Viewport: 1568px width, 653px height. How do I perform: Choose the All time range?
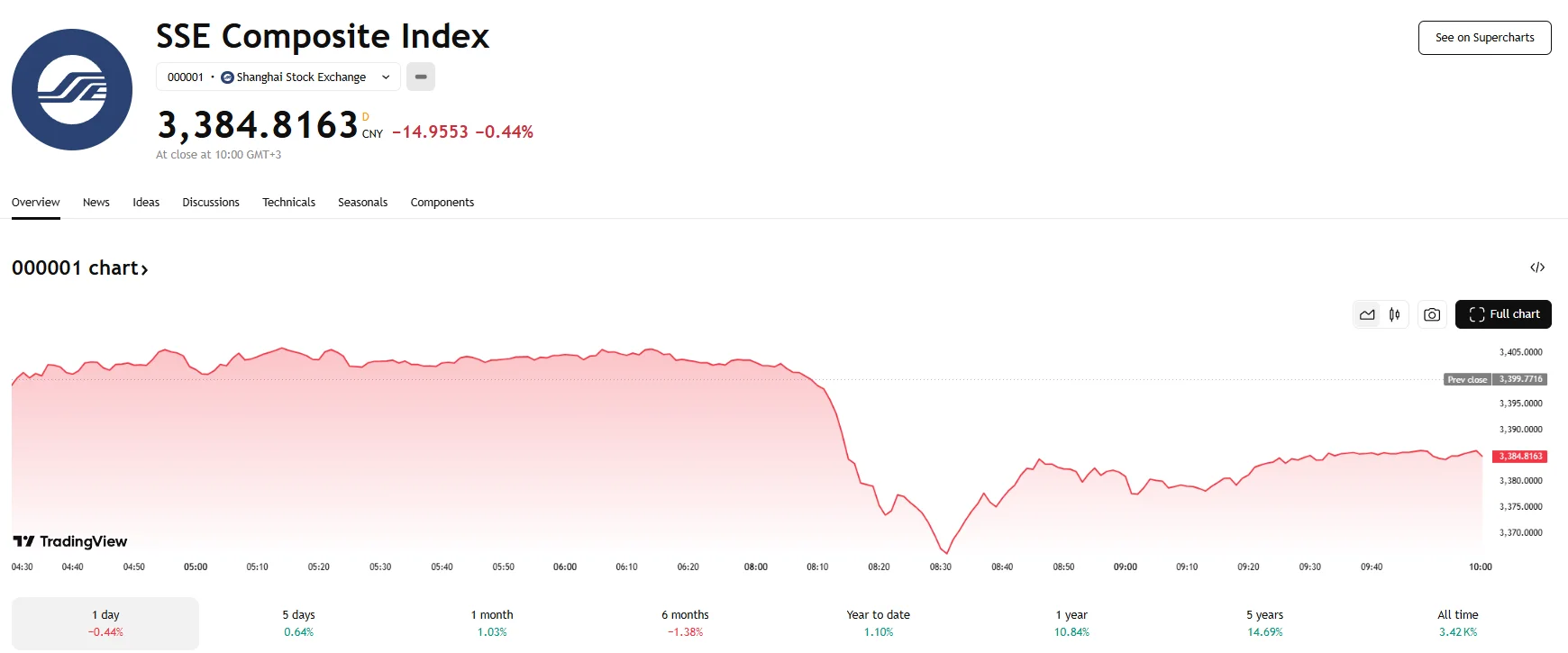click(x=1457, y=622)
